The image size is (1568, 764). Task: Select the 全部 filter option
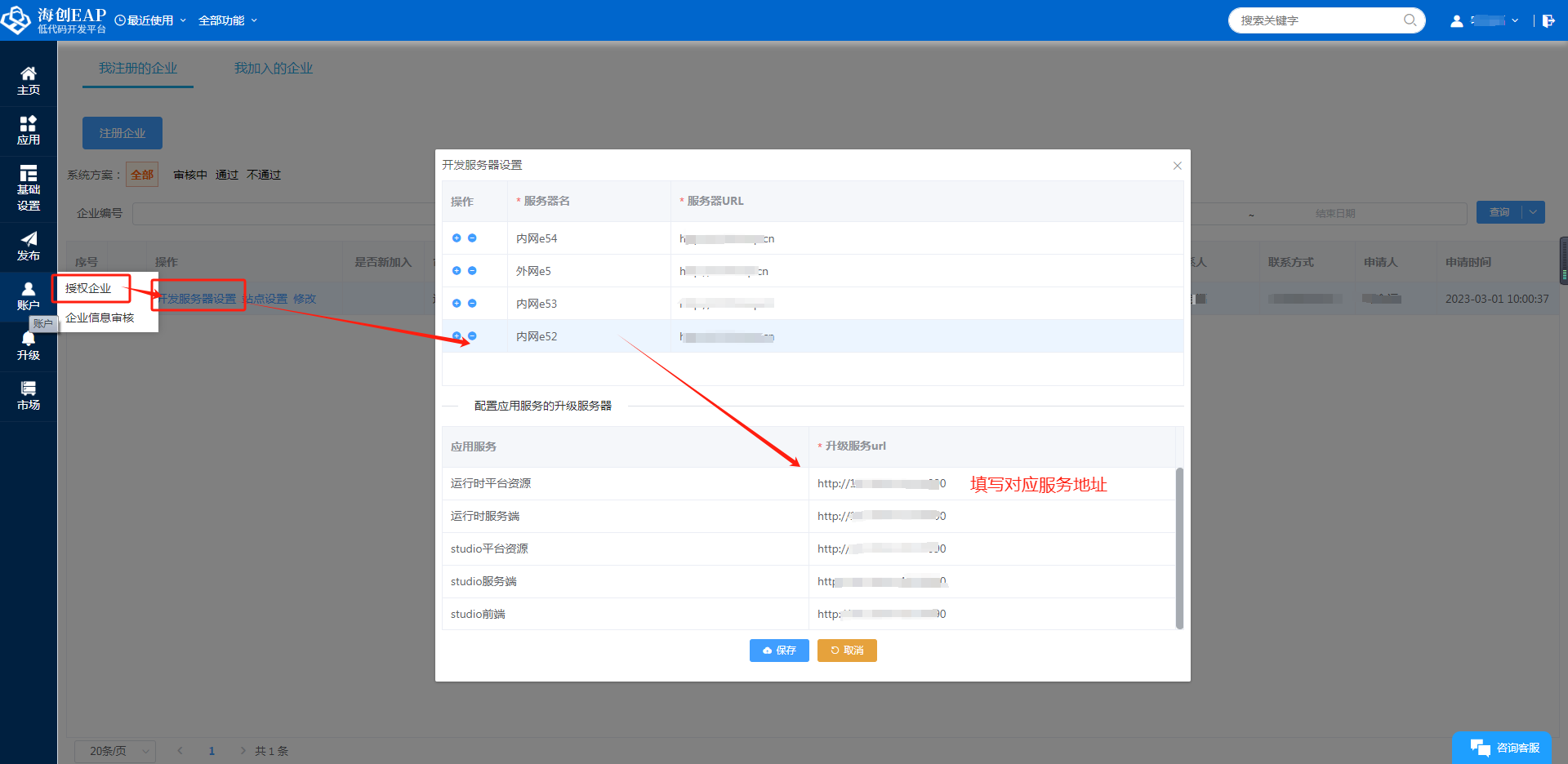coord(142,175)
